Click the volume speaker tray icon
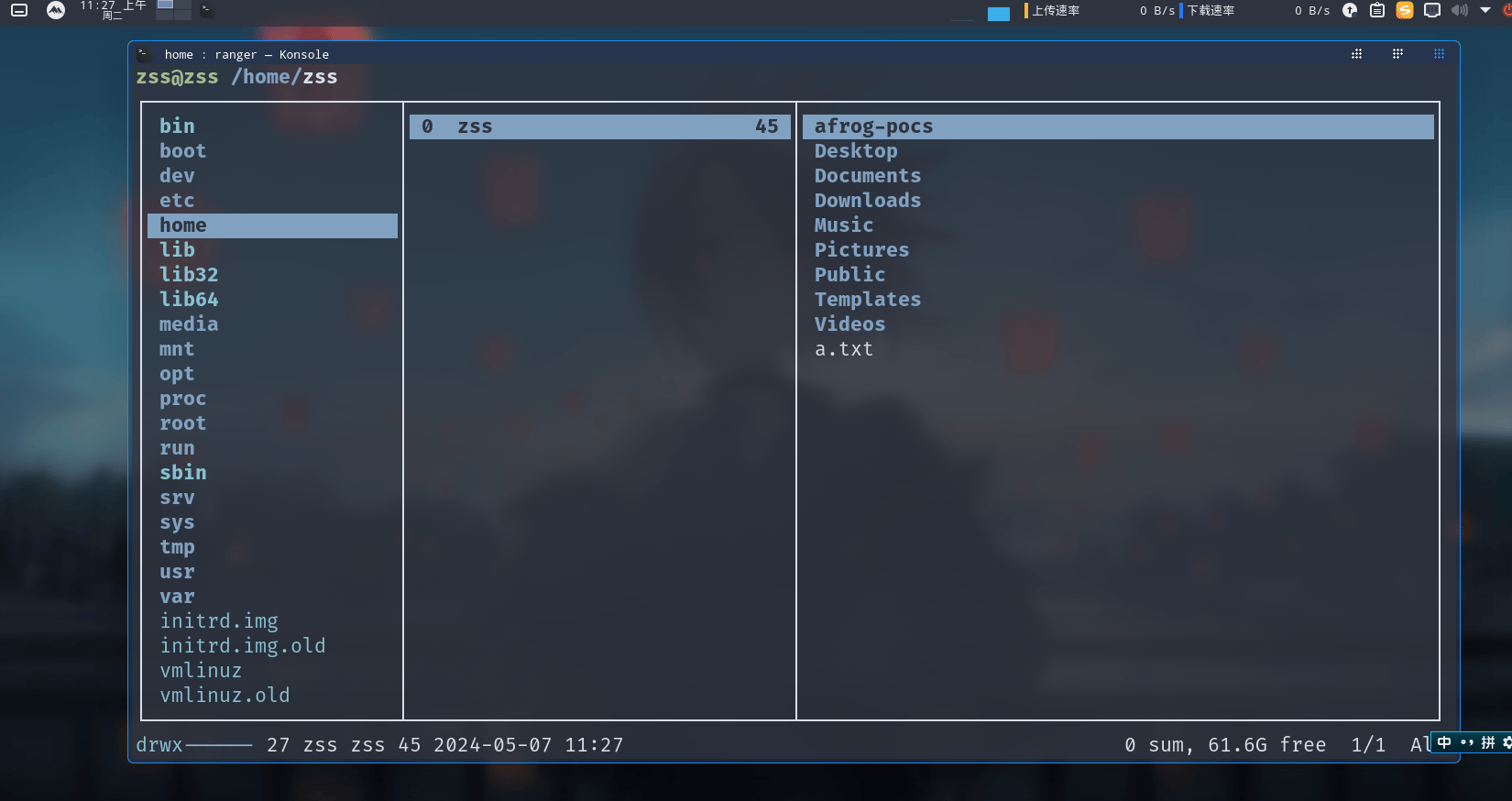 (1460, 10)
